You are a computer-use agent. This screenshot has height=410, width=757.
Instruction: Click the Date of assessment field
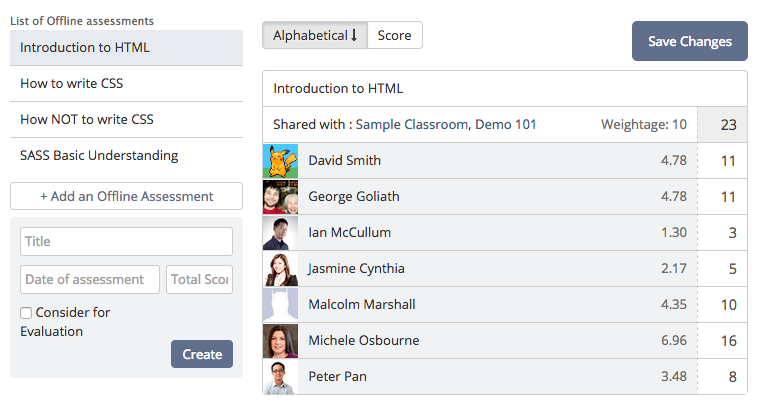point(90,280)
